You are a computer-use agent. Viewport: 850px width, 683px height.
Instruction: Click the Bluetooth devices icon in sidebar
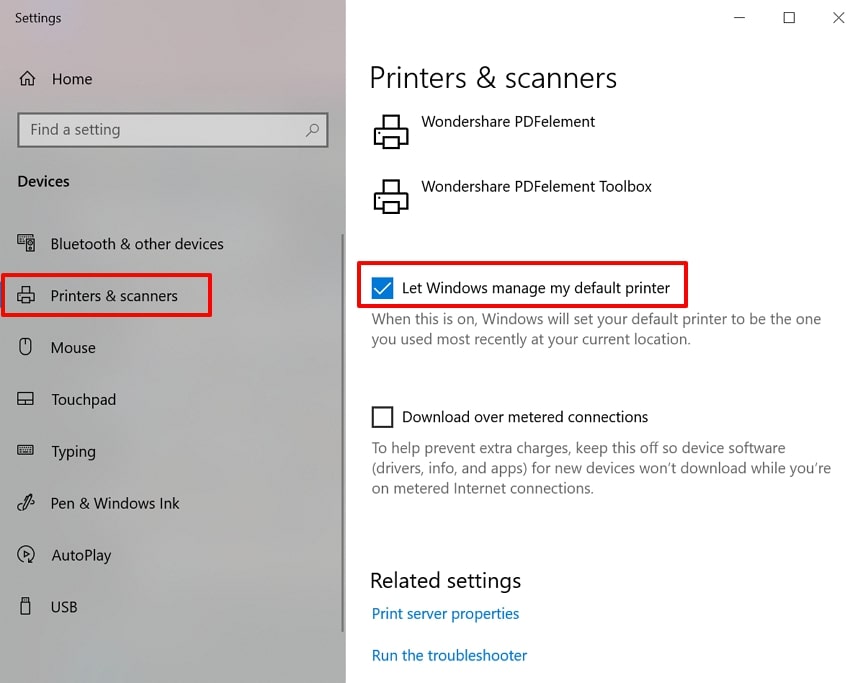27,243
